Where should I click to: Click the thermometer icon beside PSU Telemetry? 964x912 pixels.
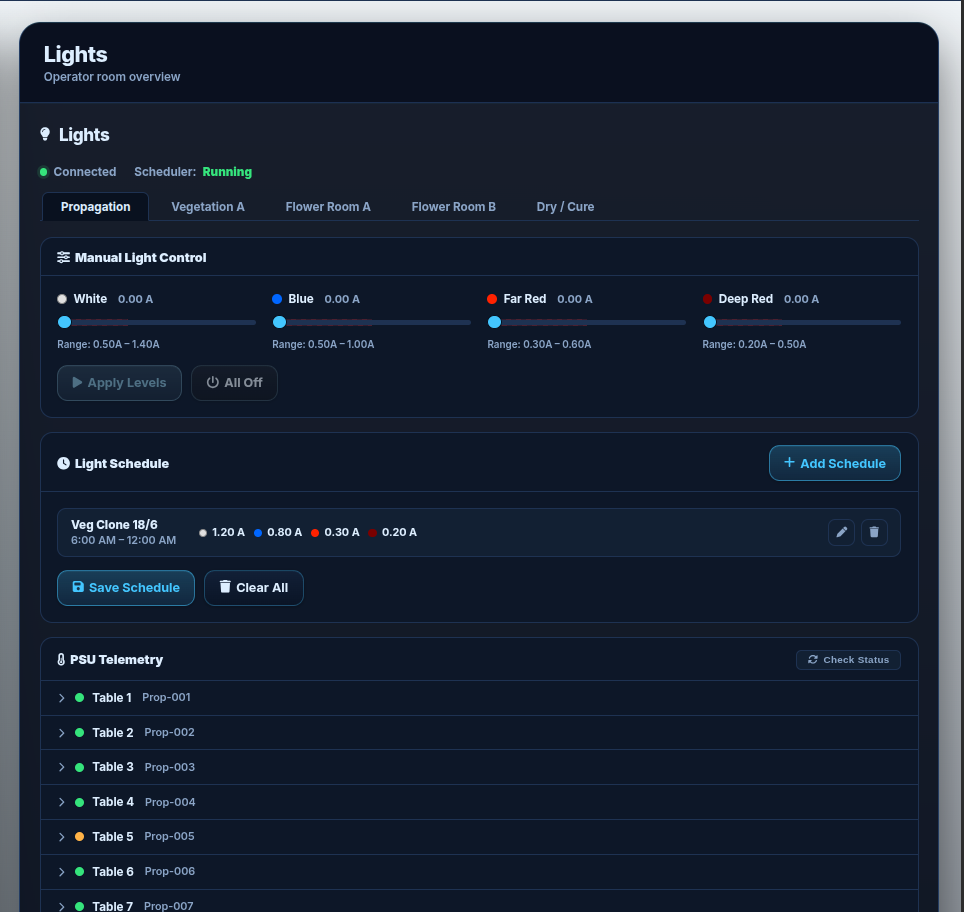[x=61, y=660]
